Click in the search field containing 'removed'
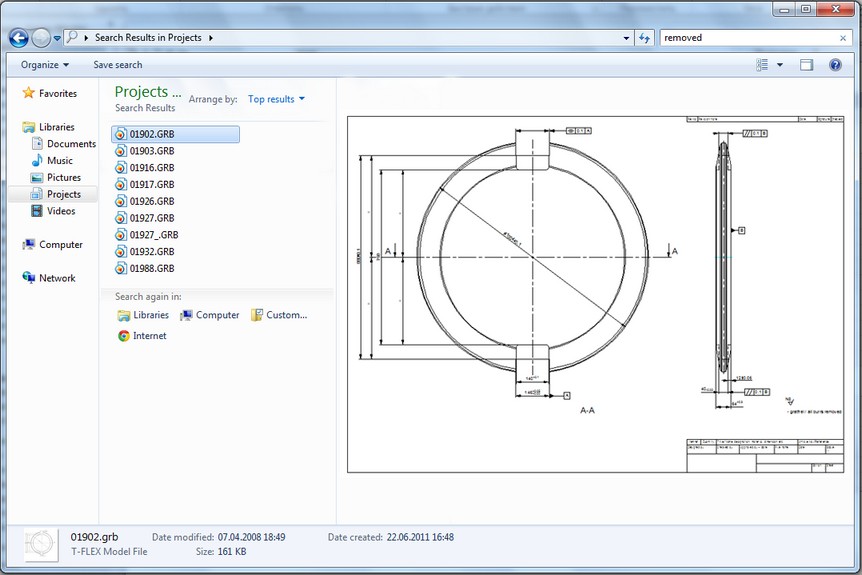 (x=745, y=38)
